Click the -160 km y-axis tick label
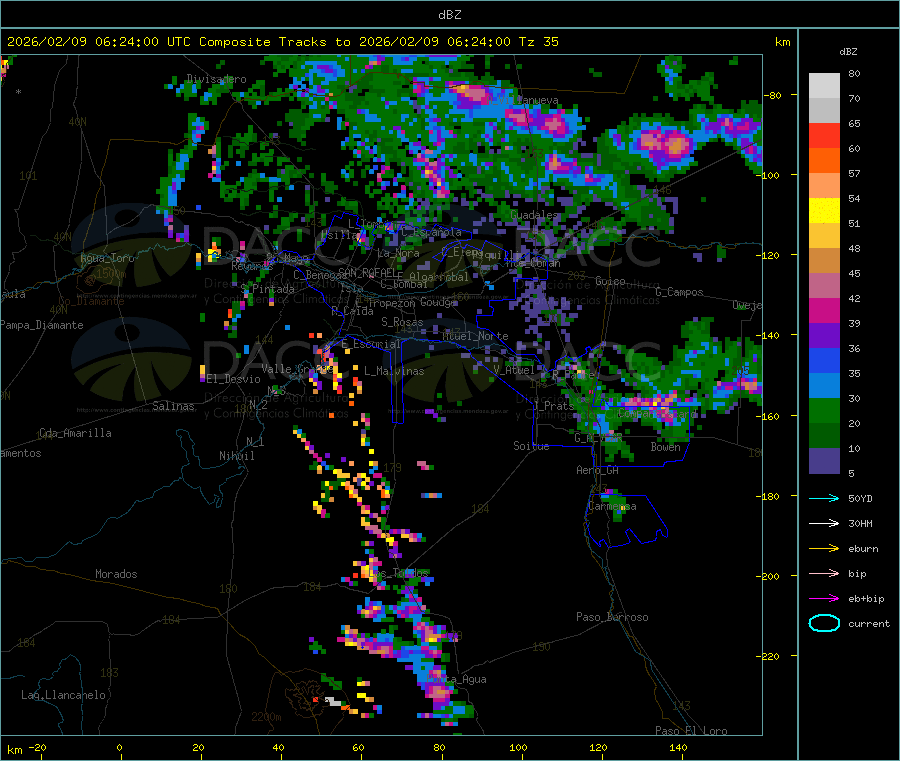This screenshot has width=900, height=761. click(770, 416)
